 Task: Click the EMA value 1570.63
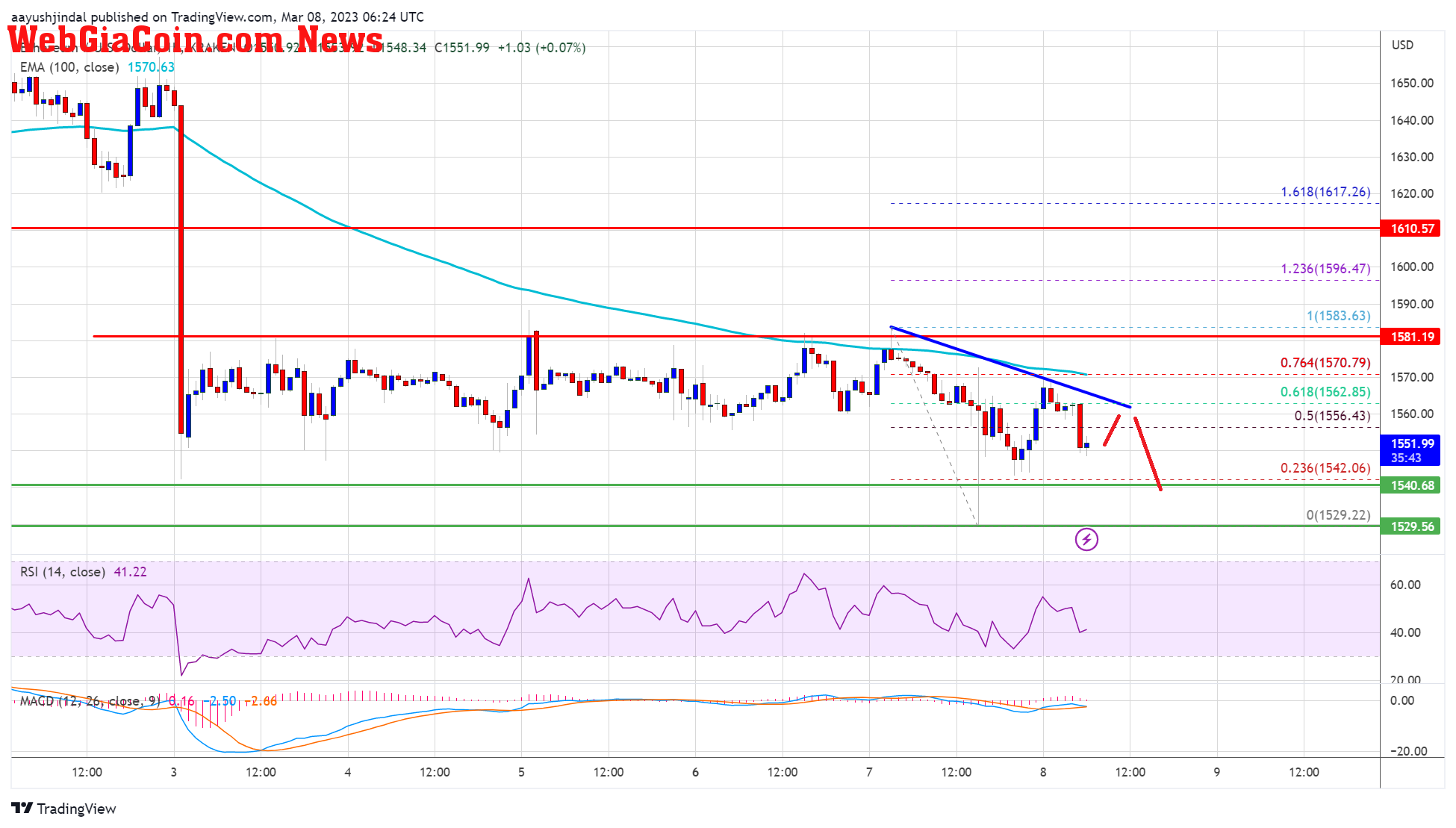tap(151, 67)
